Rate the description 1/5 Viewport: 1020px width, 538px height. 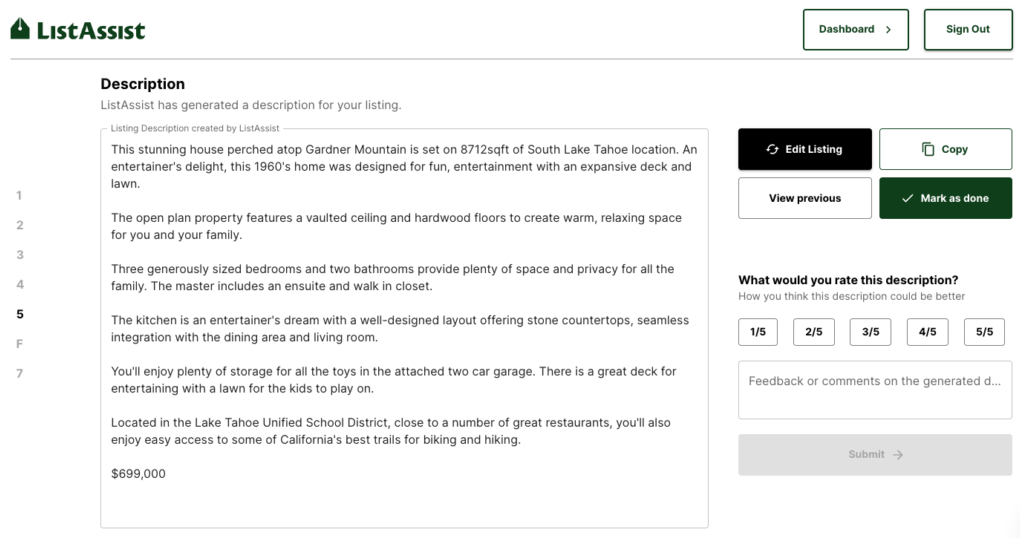[758, 332]
